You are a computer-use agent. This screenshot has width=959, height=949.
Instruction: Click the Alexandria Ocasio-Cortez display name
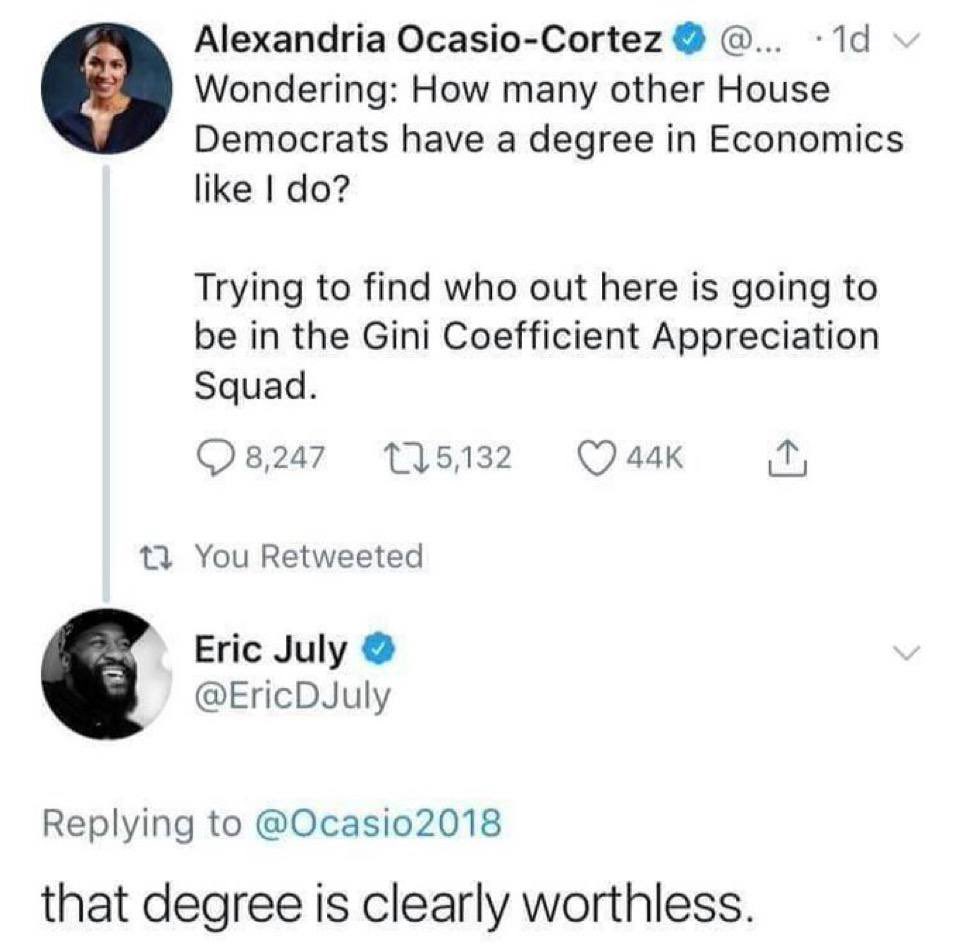click(428, 41)
